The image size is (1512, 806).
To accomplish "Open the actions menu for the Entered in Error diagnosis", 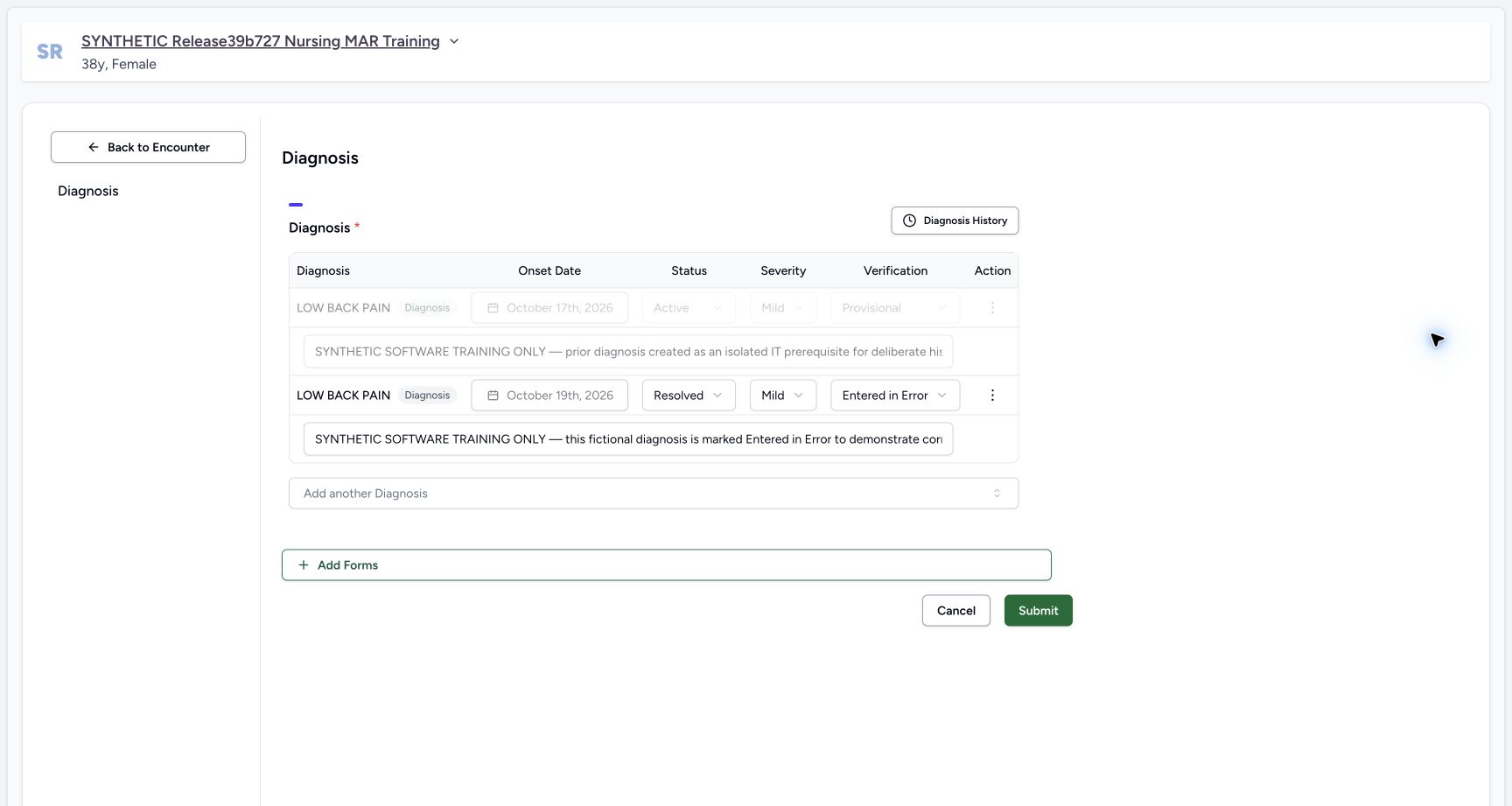I will click(992, 396).
